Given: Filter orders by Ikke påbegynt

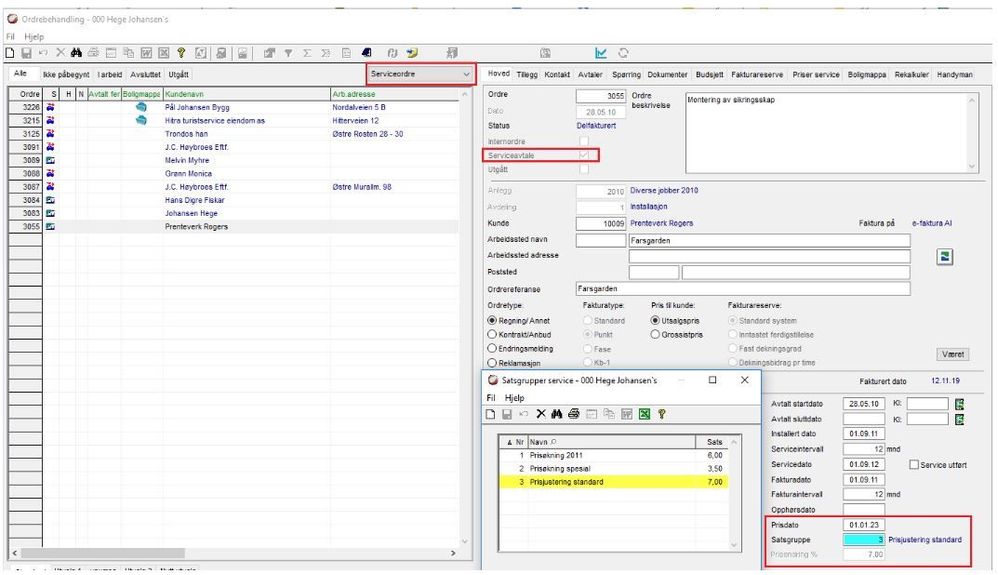Looking at the screenshot, I should click(x=66, y=75).
